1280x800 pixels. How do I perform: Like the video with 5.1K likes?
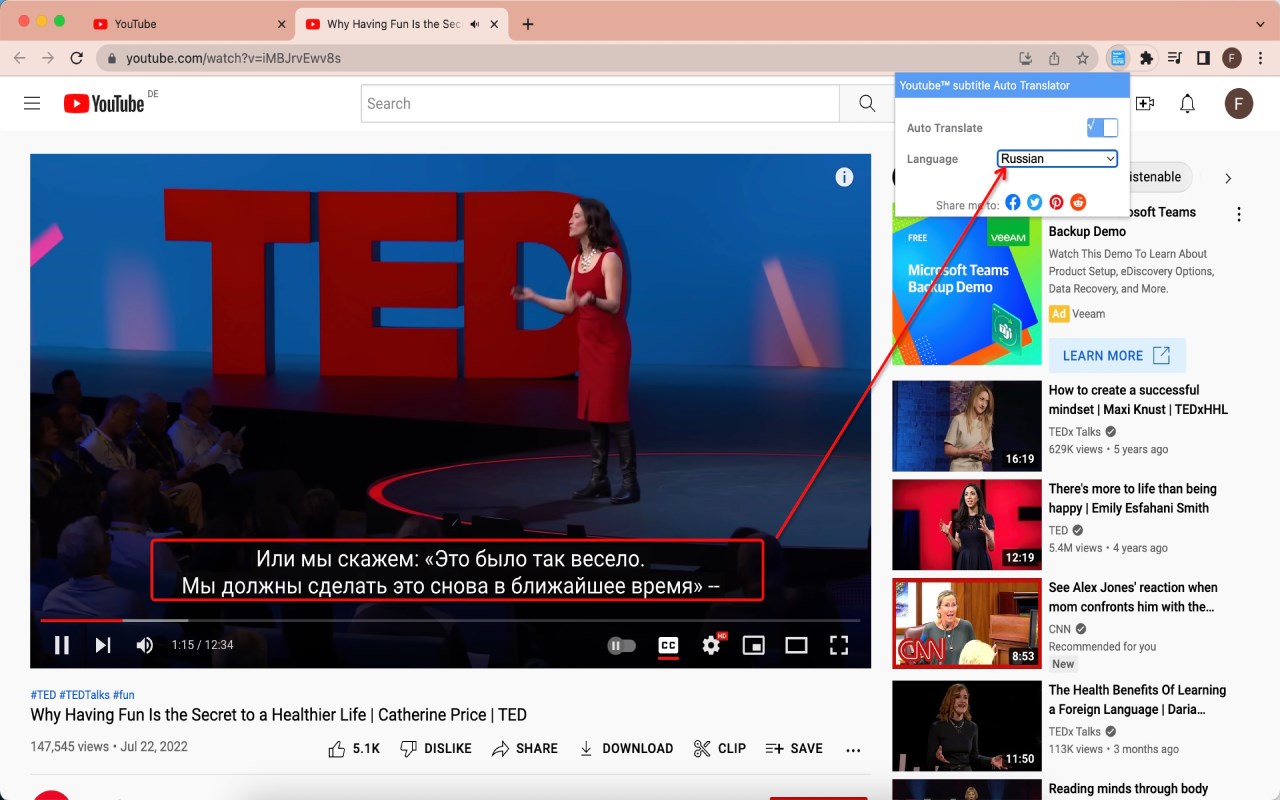click(354, 748)
